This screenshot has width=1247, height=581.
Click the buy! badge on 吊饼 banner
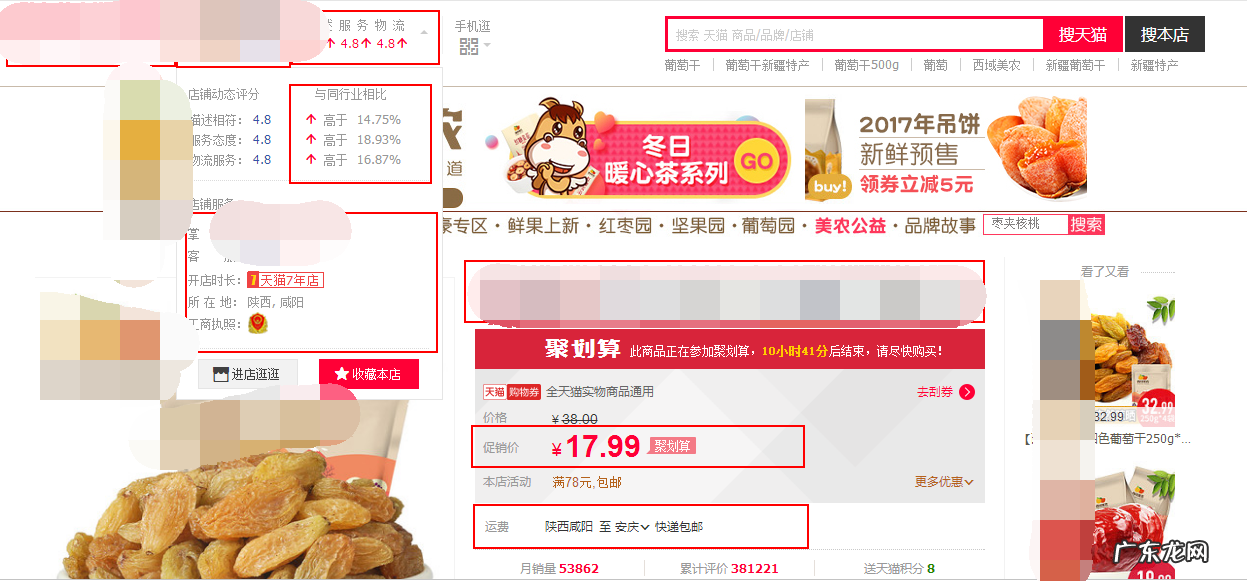click(x=831, y=186)
